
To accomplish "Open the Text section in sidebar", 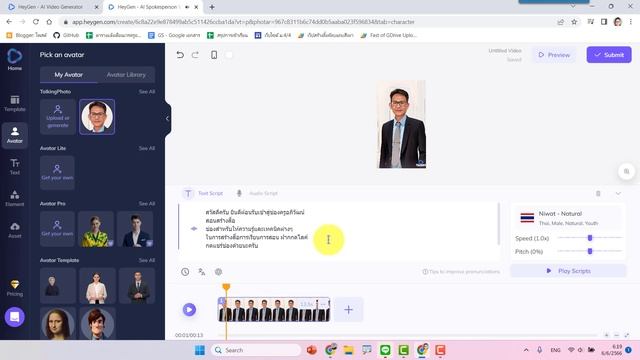I will [x=15, y=167].
